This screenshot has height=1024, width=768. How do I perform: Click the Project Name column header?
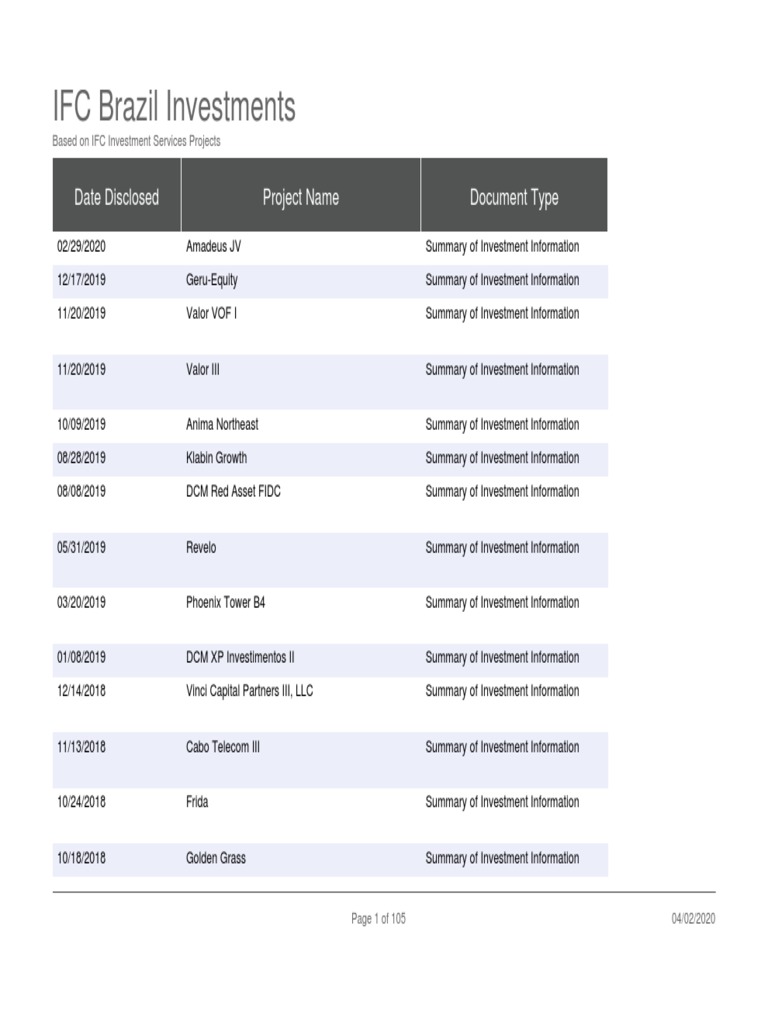(x=300, y=197)
